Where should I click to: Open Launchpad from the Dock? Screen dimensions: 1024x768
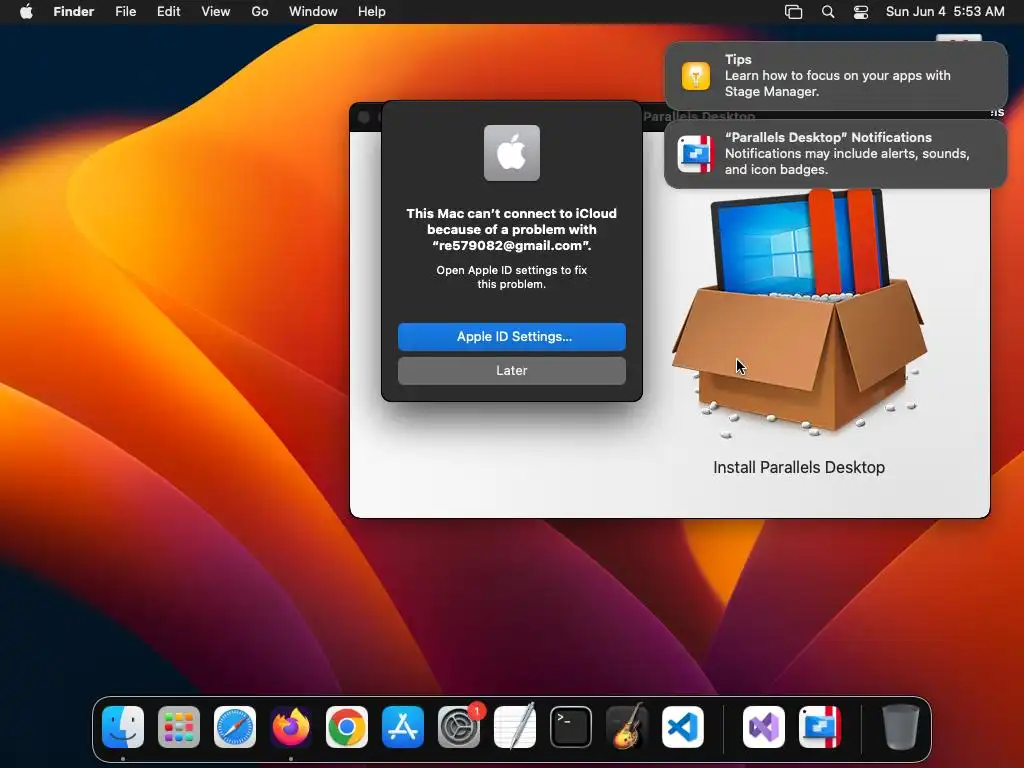click(179, 727)
